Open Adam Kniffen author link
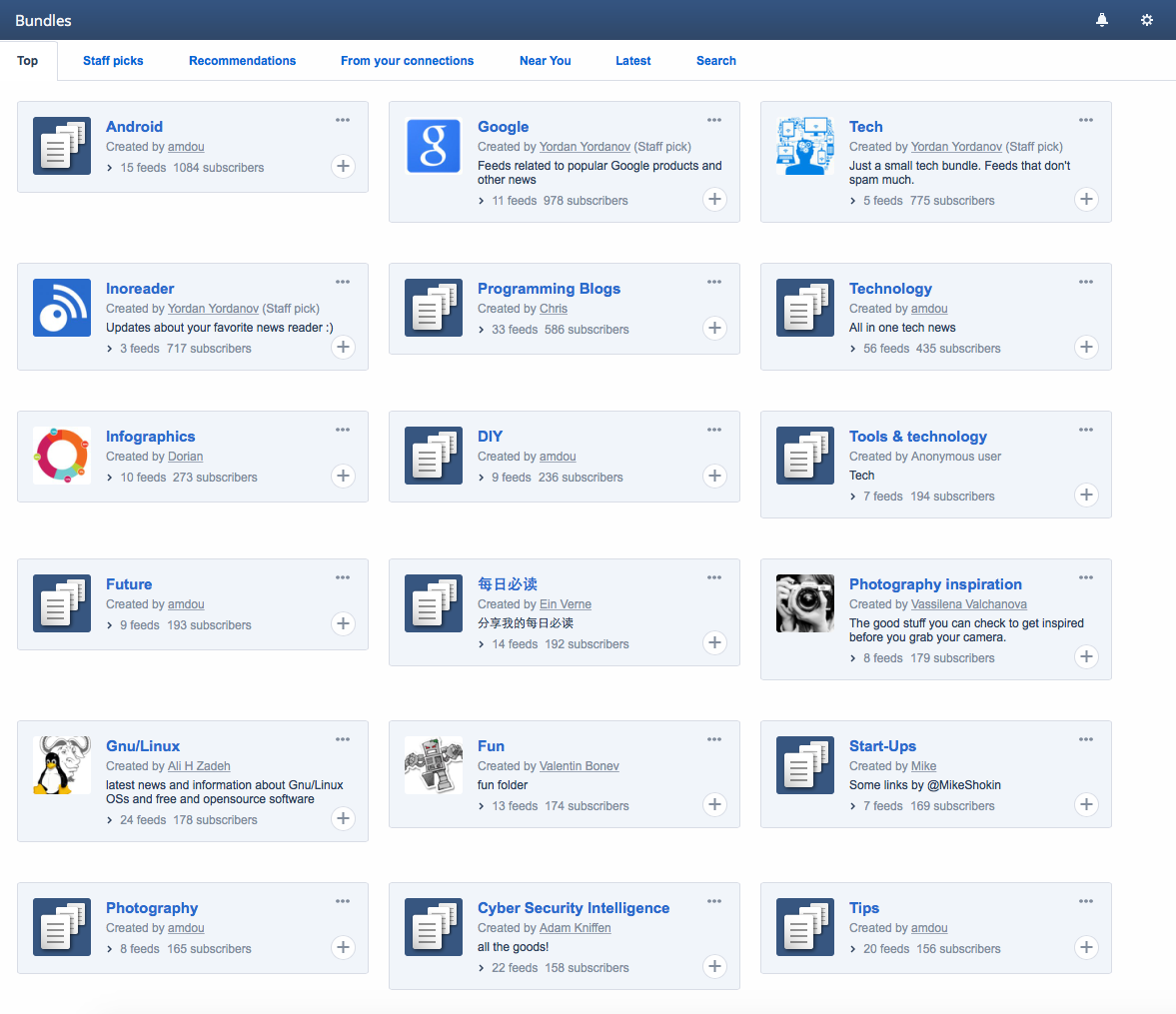The height and width of the screenshot is (1014, 1176). point(576,928)
